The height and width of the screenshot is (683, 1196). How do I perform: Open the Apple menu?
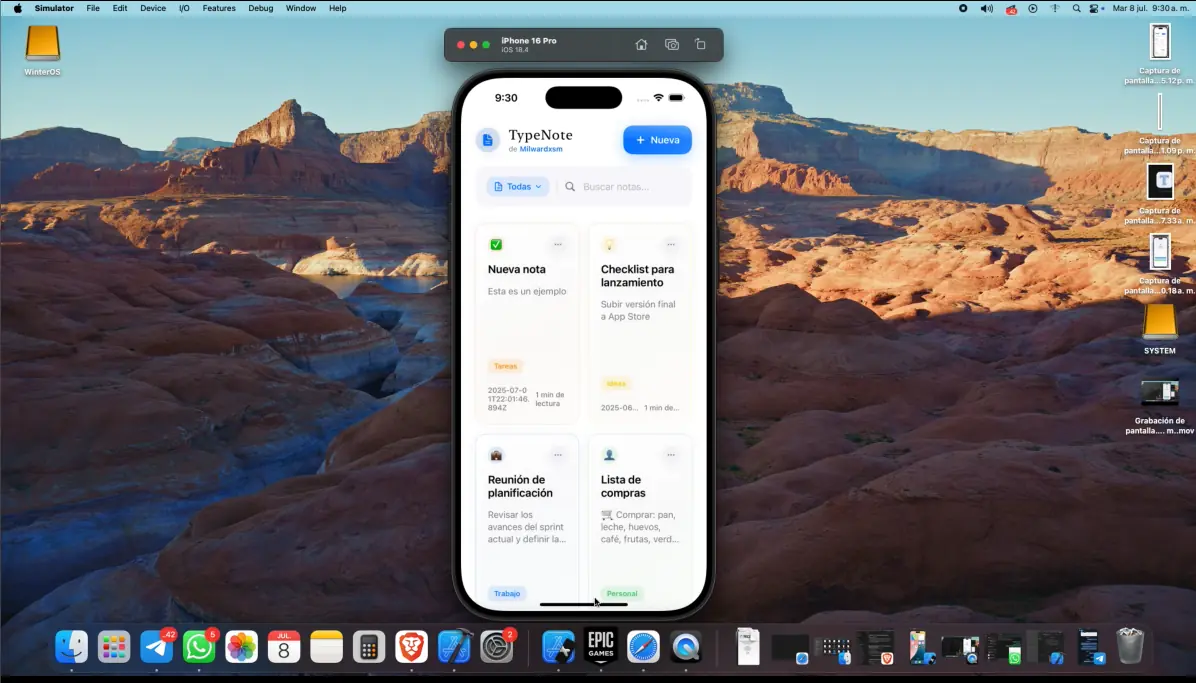(18, 8)
